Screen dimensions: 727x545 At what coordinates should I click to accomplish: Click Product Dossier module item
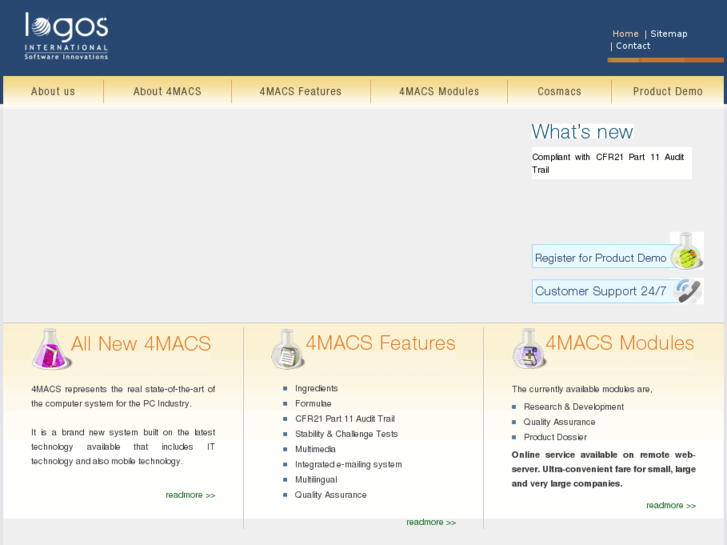point(555,437)
